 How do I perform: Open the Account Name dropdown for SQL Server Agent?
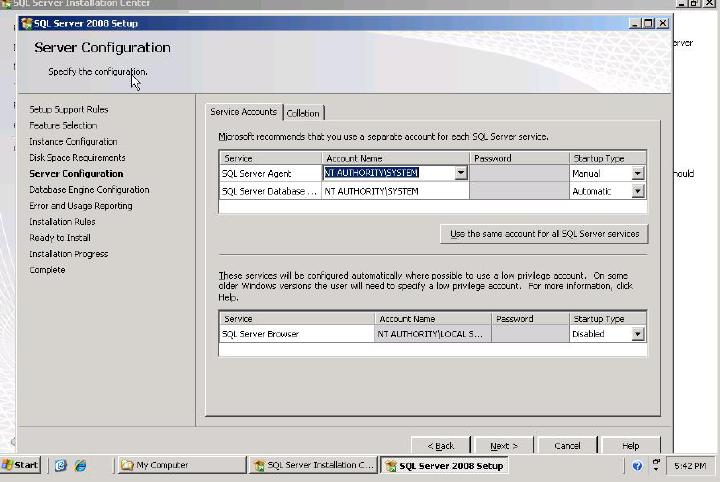point(461,173)
